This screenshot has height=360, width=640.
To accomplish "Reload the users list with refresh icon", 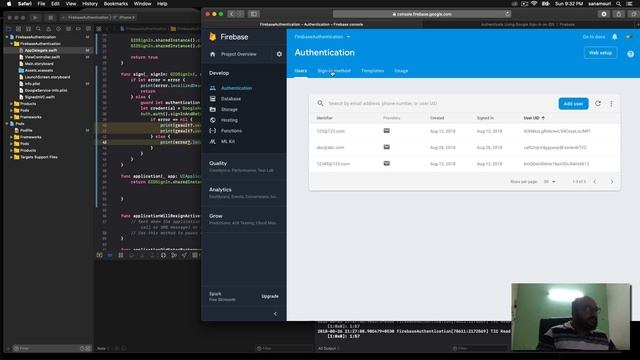I will 598,103.
